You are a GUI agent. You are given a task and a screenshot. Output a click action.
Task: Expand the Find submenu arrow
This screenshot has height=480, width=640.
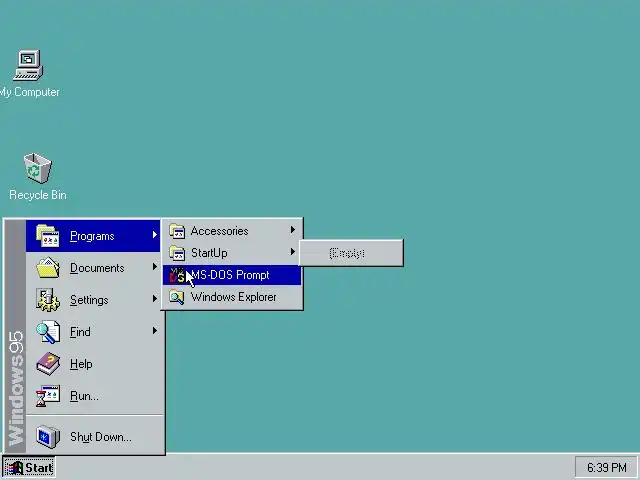tap(155, 331)
